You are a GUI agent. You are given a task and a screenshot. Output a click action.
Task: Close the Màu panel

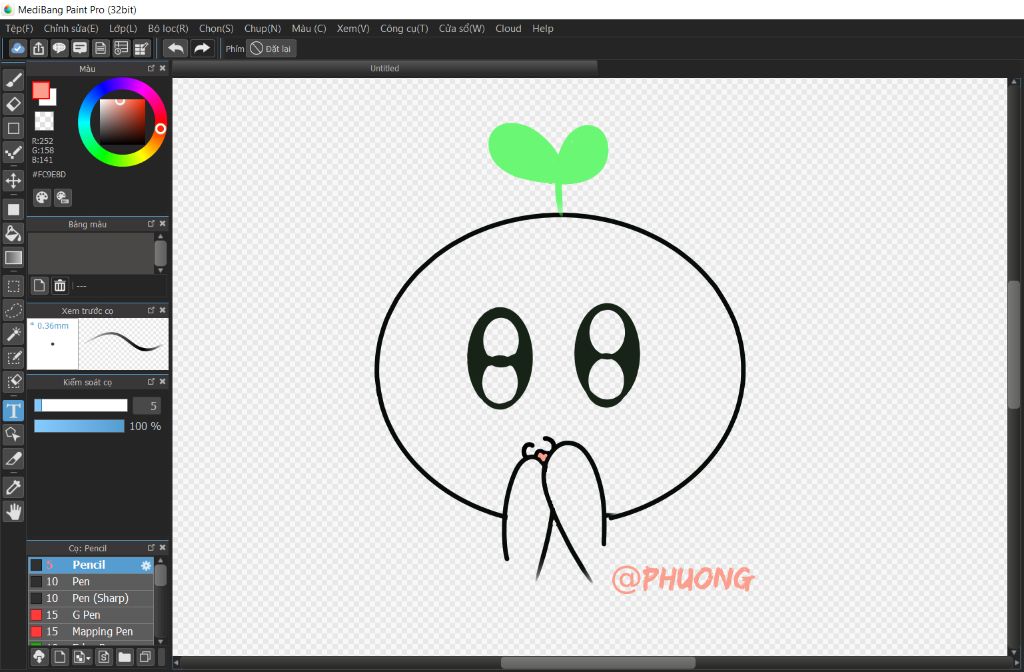pyautogui.click(x=163, y=68)
